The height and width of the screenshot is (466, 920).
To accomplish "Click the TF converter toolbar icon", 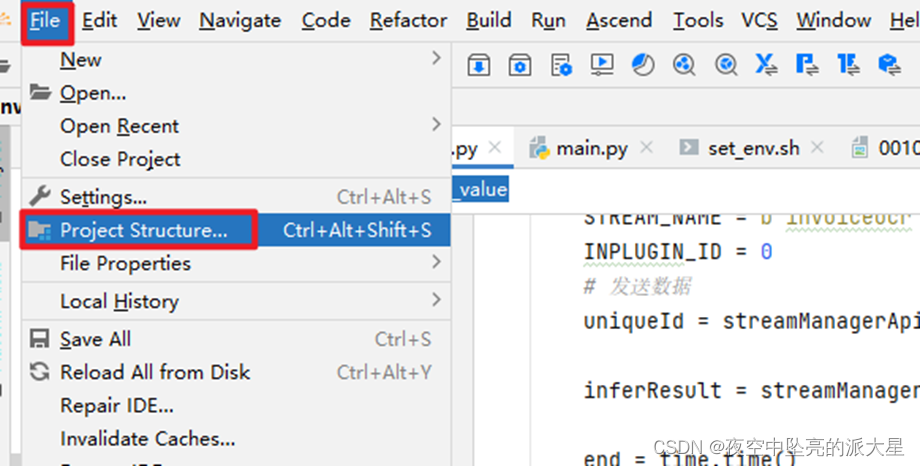I will 848,64.
